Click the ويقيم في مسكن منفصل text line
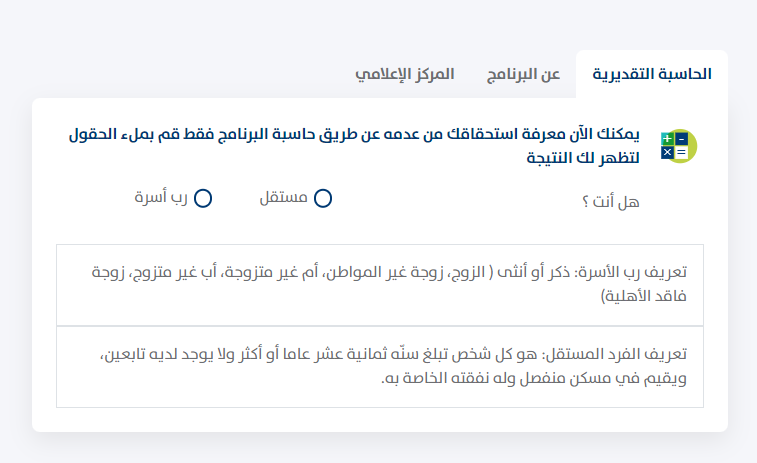The height and width of the screenshot is (463, 757). (x=534, y=378)
